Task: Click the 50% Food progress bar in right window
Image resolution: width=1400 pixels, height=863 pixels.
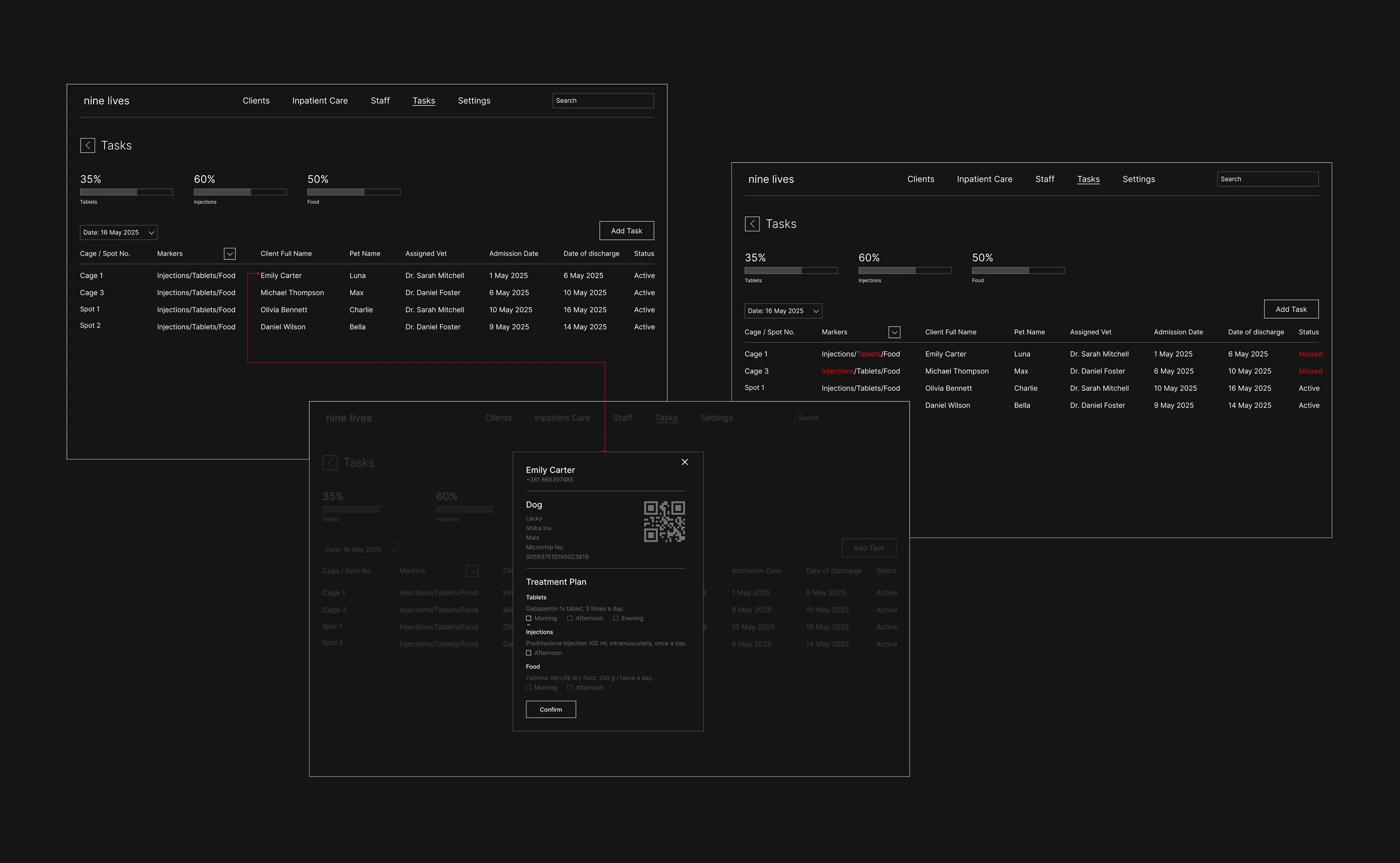Action: coord(1018,271)
